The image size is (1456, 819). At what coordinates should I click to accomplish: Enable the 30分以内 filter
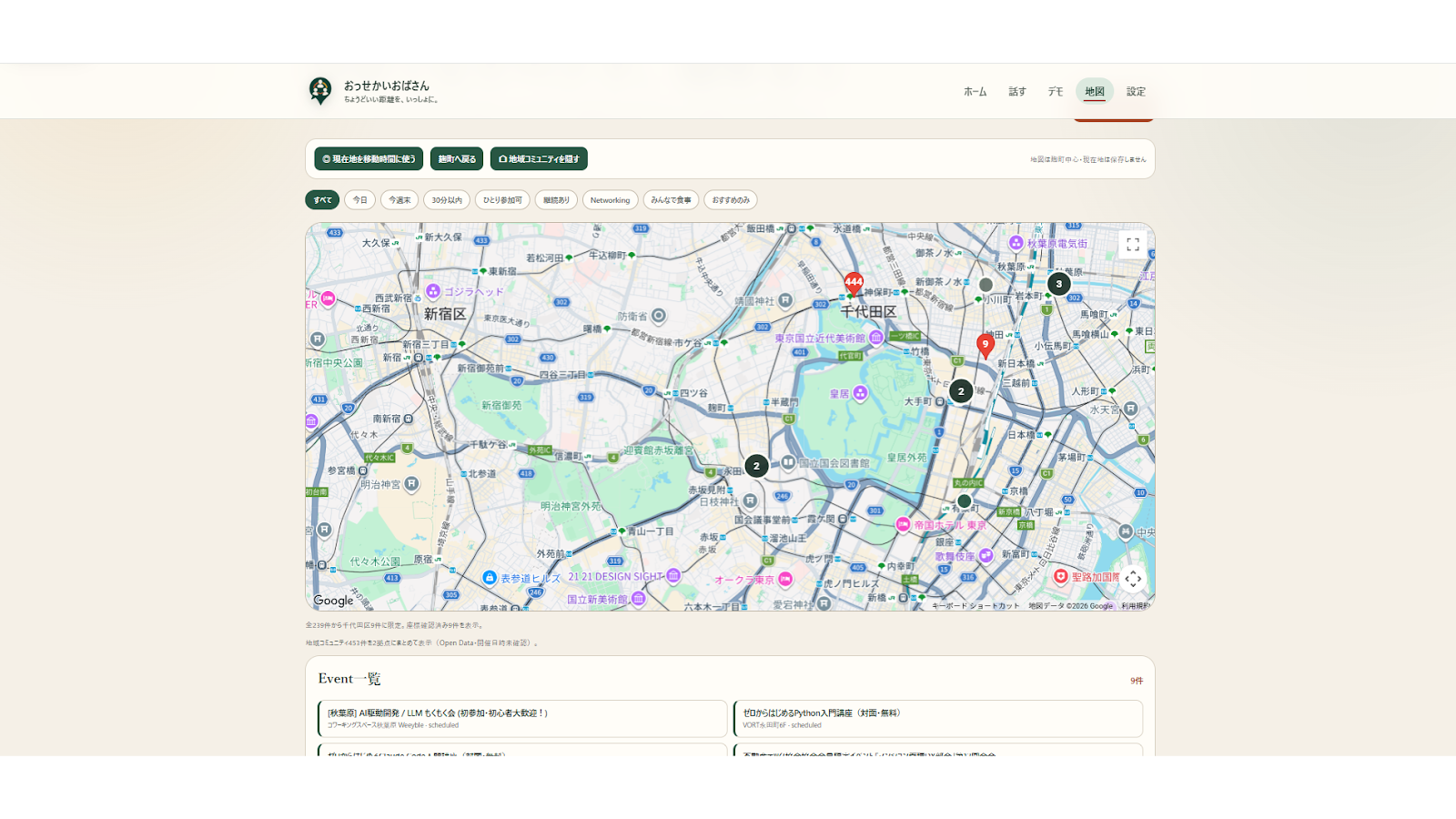[x=446, y=200]
